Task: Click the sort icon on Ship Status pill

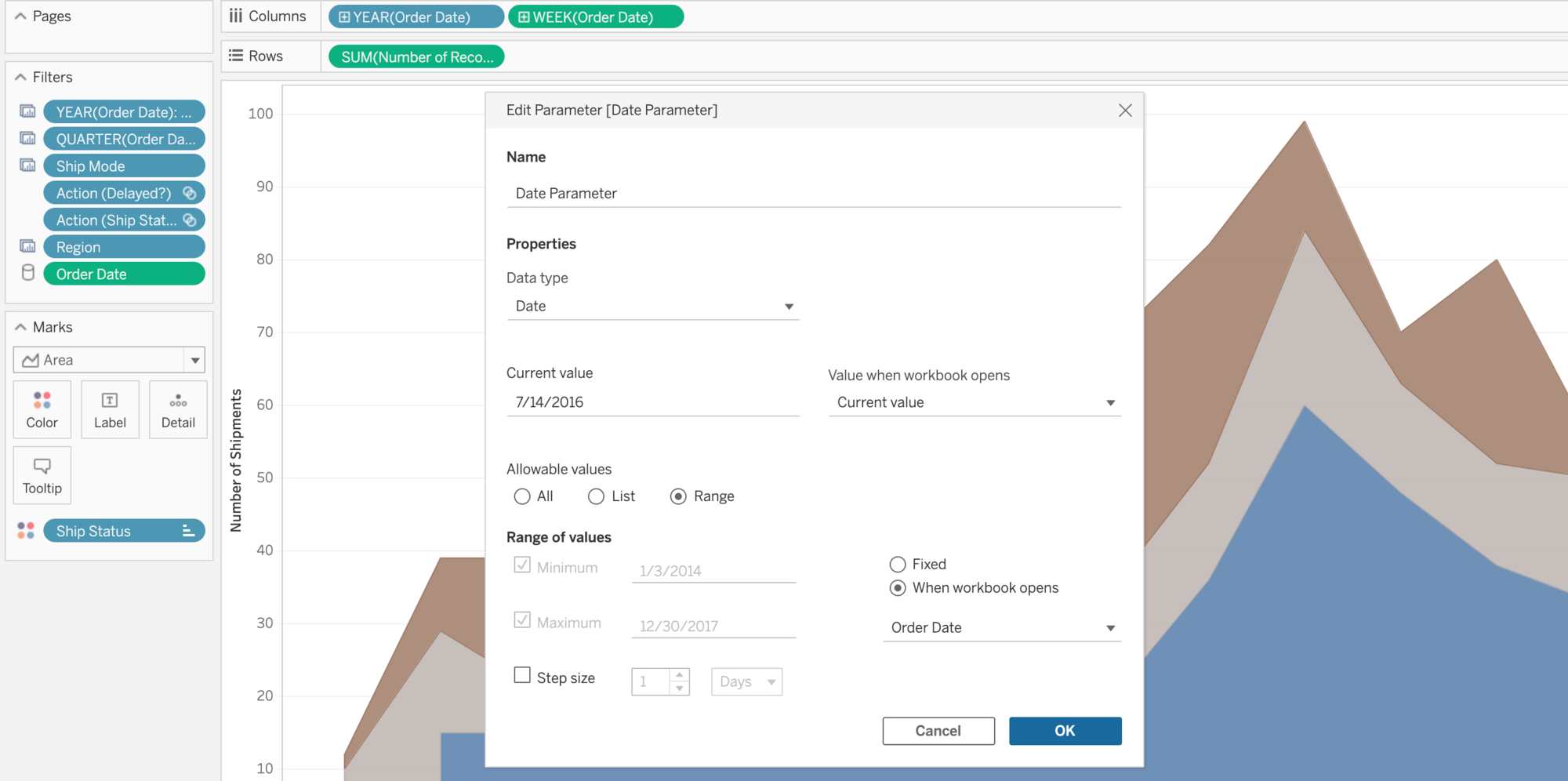Action: click(x=188, y=531)
